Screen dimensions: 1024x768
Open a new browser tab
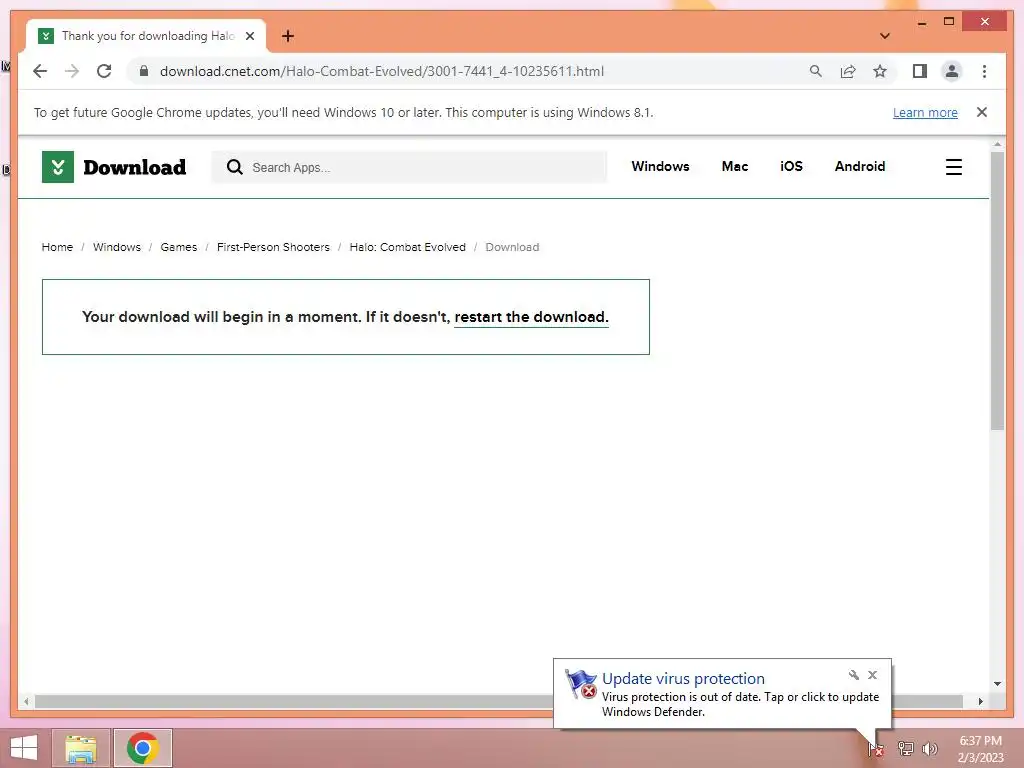click(x=287, y=36)
